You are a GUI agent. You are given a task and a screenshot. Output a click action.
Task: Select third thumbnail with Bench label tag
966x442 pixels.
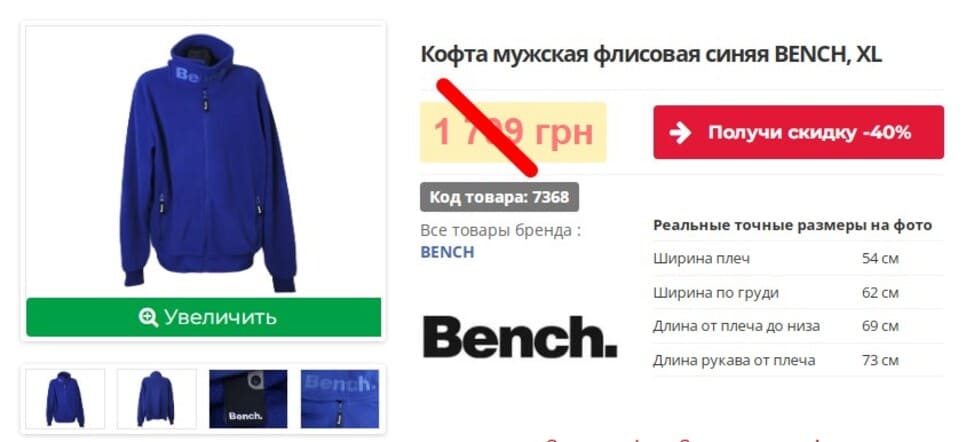248,399
